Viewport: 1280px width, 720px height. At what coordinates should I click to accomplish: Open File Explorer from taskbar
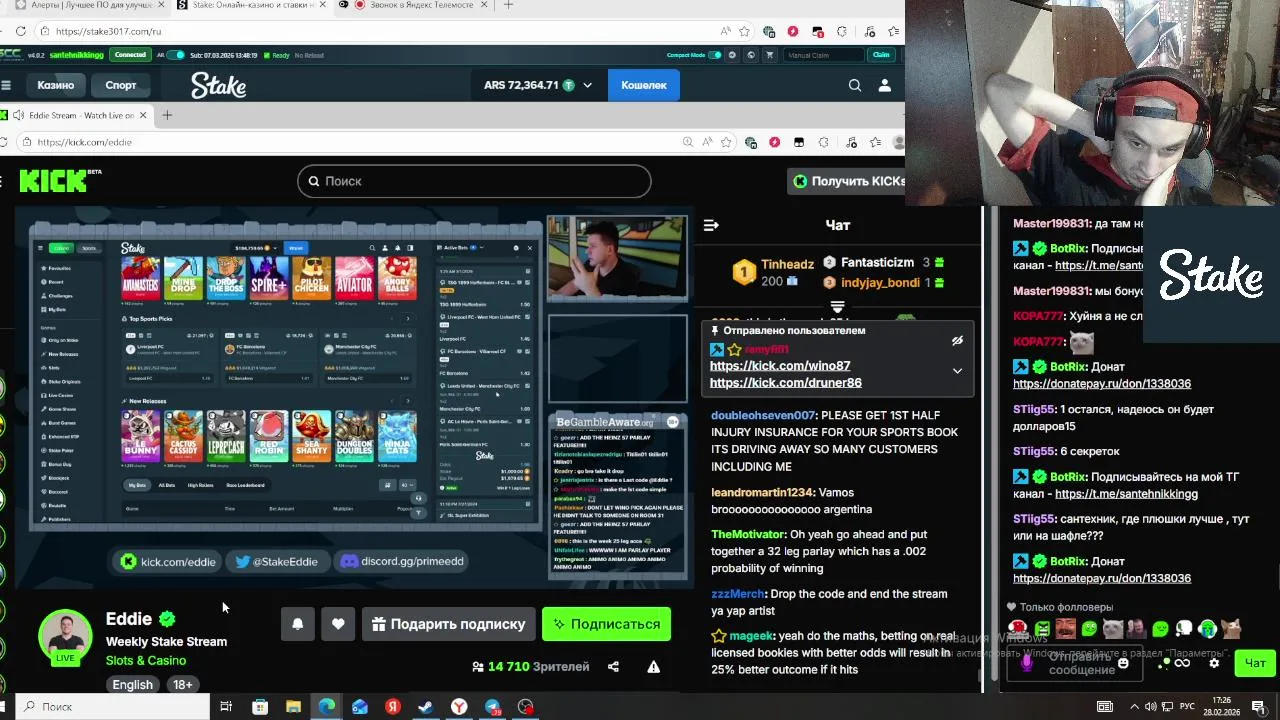pos(293,707)
